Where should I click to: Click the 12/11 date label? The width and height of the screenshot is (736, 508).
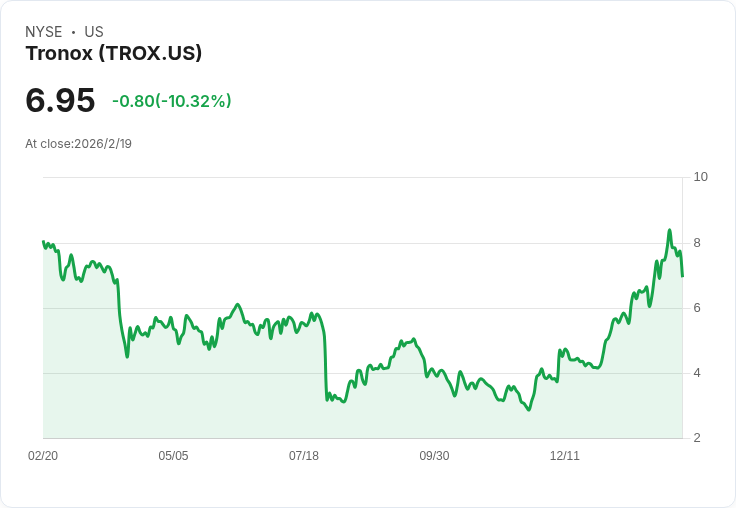pos(565,456)
